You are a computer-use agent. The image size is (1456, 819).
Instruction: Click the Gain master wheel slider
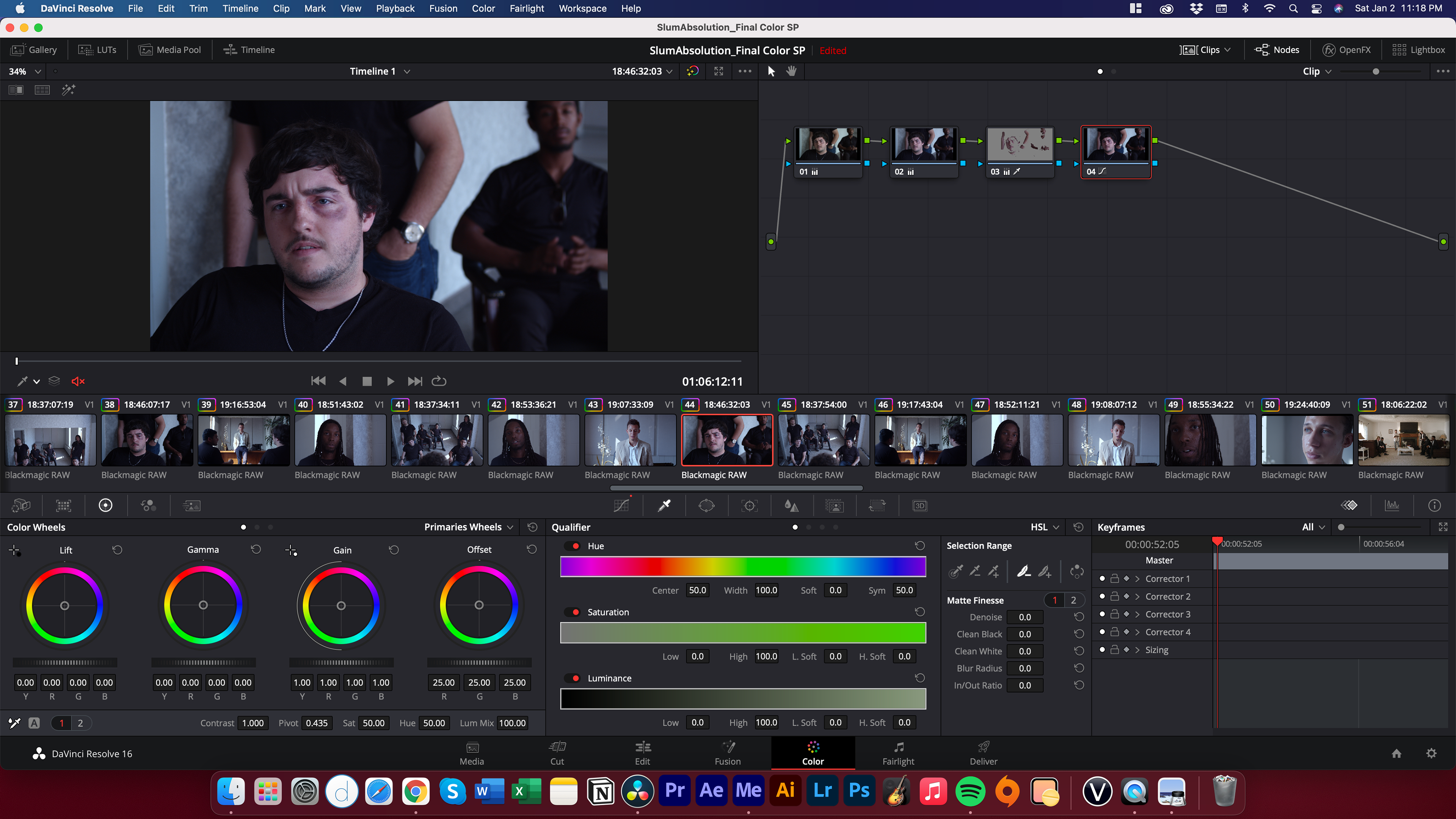click(x=341, y=662)
